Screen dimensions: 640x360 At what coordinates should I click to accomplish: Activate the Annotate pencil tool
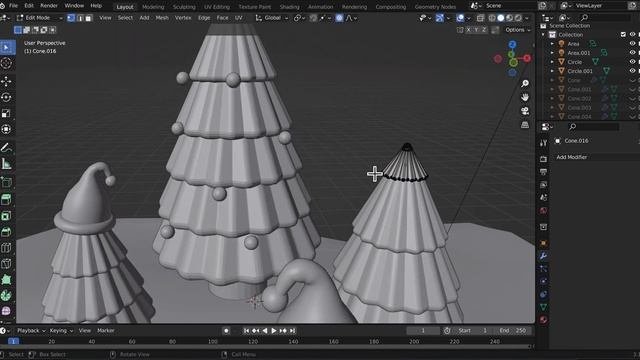[6, 147]
